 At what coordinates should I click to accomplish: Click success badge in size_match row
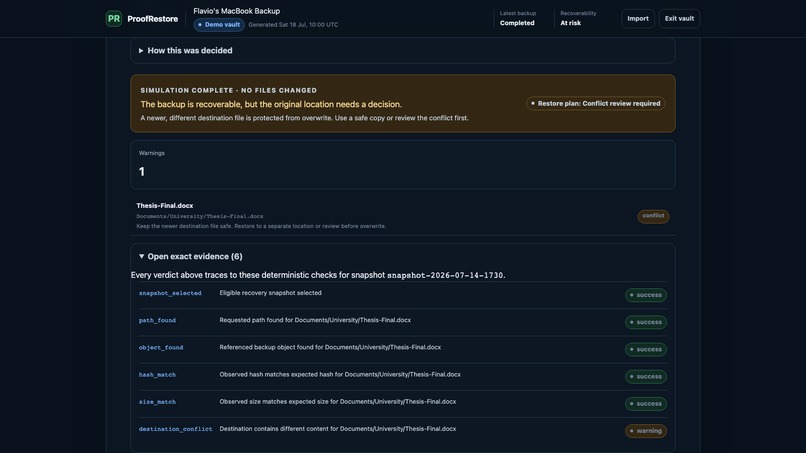[646, 404]
